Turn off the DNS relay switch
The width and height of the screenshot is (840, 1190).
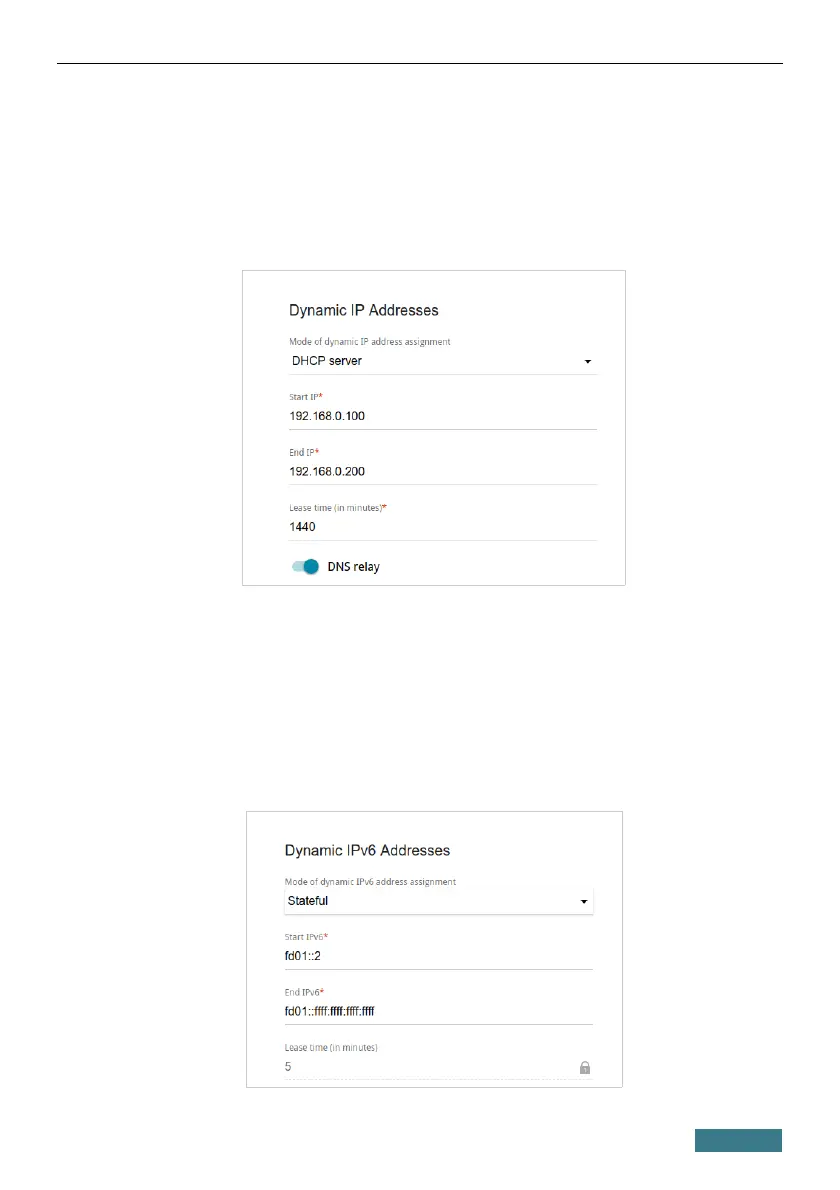306,567
